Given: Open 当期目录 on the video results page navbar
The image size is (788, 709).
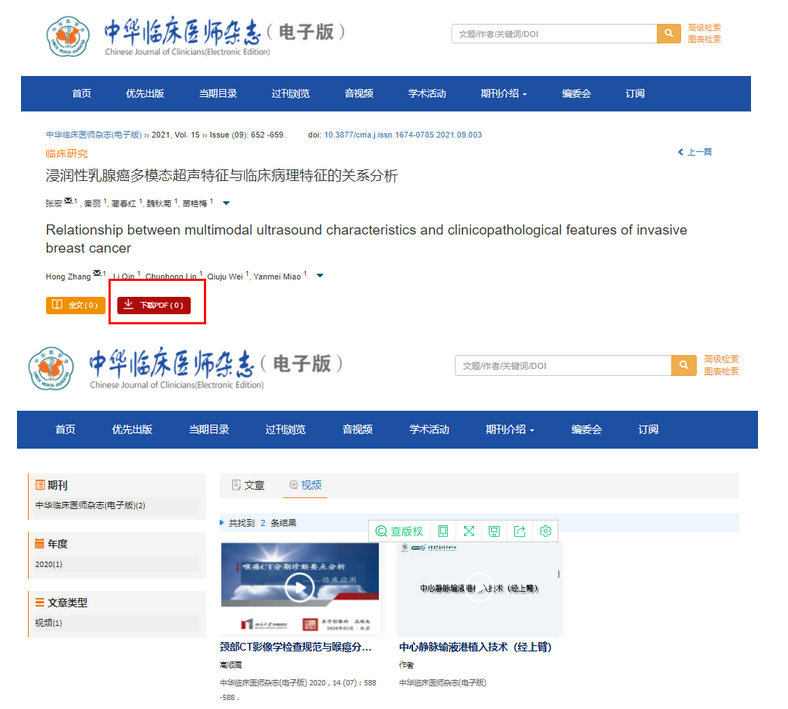Looking at the screenshot, I should 209,429.
